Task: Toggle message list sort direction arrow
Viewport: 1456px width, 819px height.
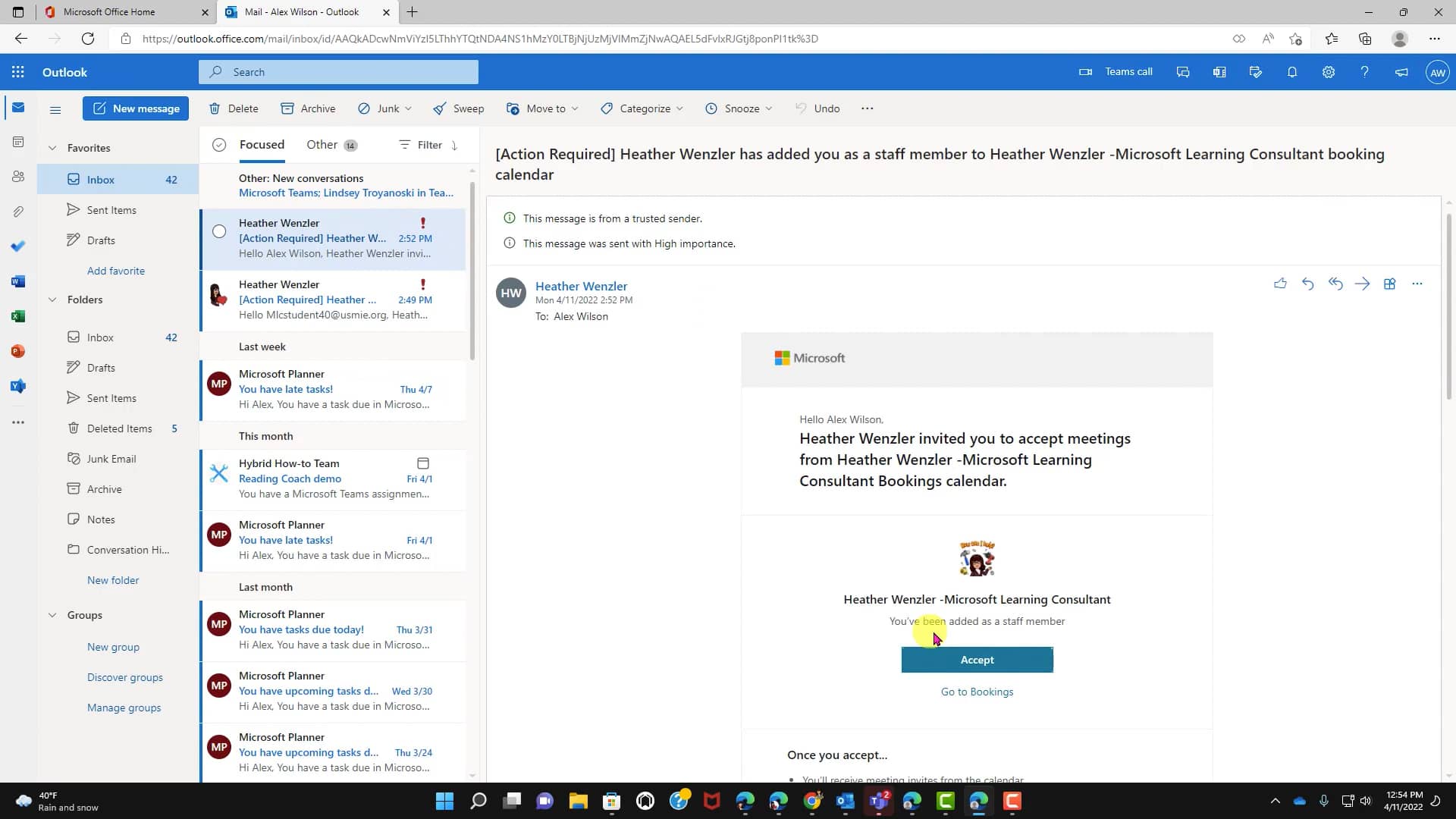Action: point(454,145)
